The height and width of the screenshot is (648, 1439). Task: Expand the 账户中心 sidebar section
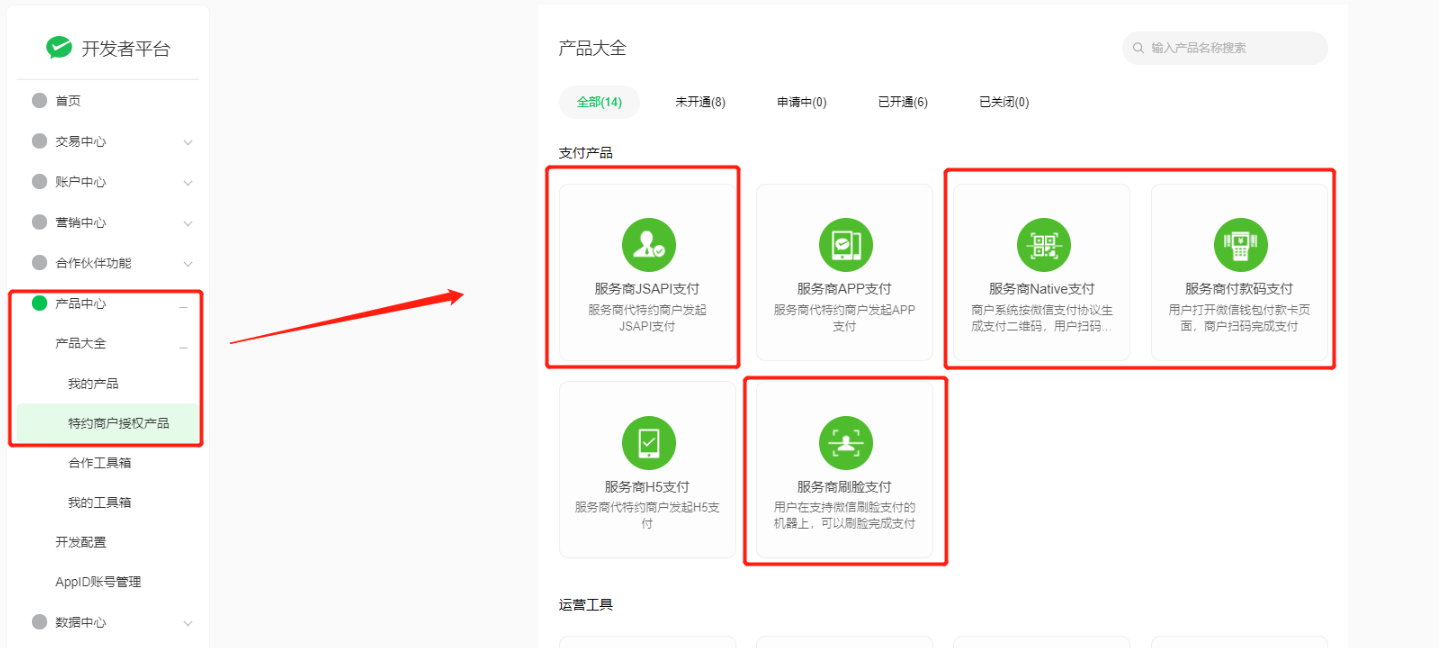(x=188, y=182)
